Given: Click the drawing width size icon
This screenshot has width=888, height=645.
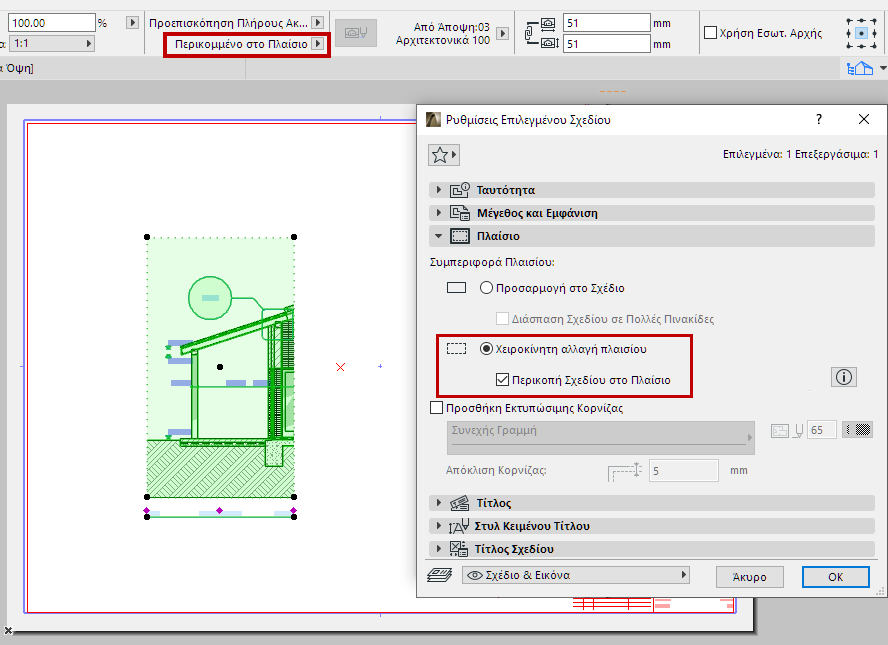Looking at the screenshot, I should [x=548, y=23].
